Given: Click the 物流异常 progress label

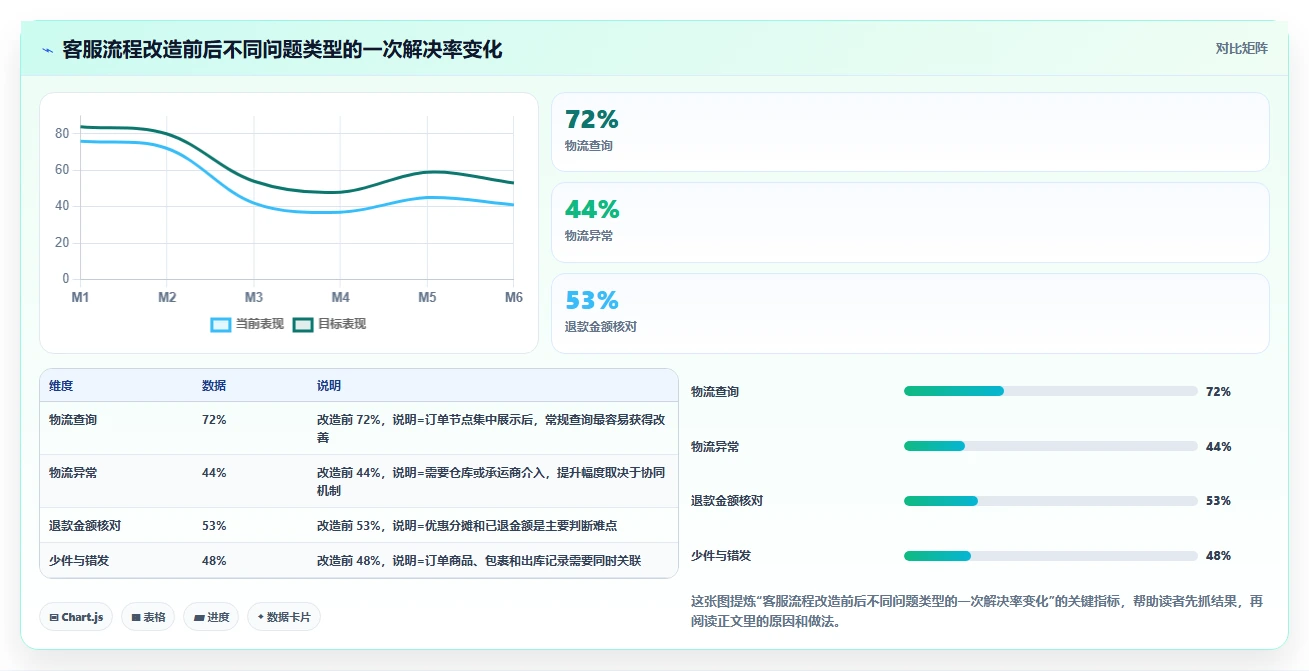Looking at the screenshot, I should tap(715, 446).
